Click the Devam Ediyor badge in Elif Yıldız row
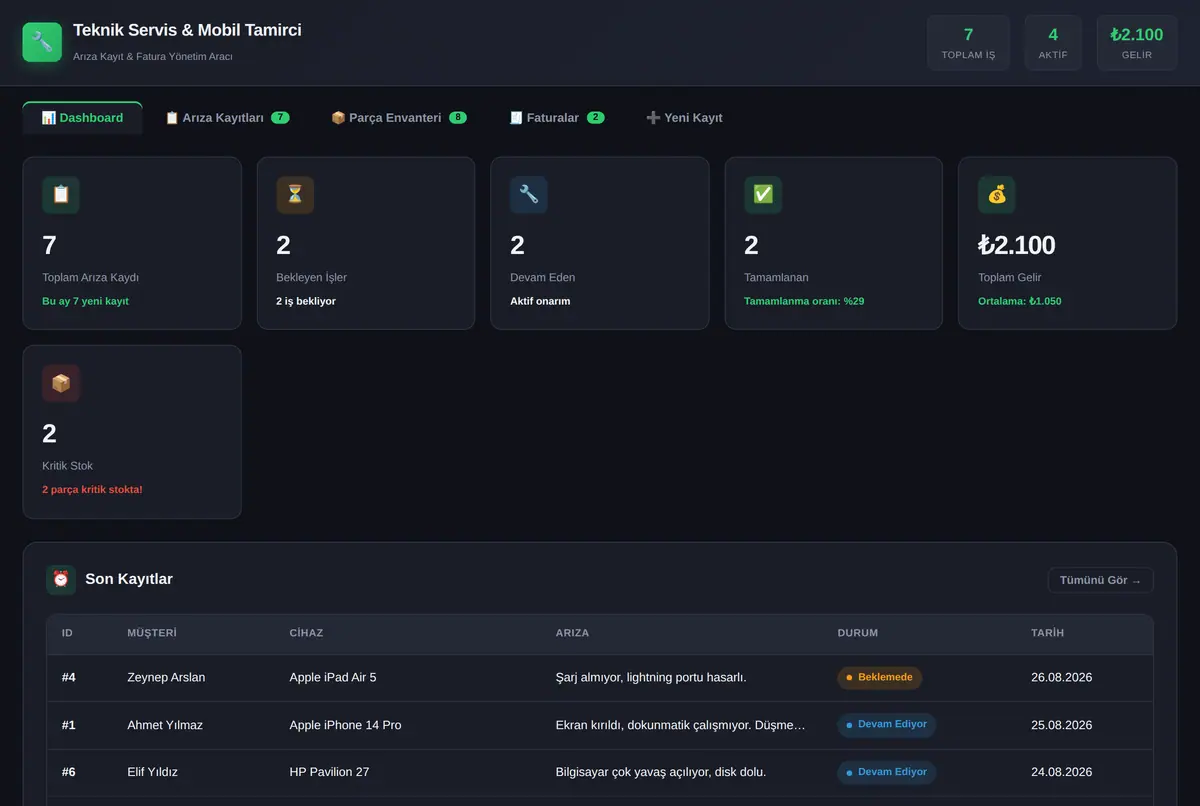 click(x=886, y=772)
